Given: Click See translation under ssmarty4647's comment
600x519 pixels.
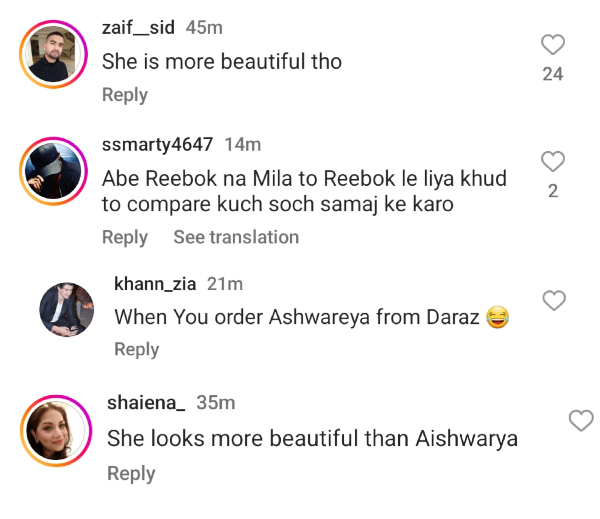Looking at the screenshot, I should pyautogui.click(x=236, y=237).
